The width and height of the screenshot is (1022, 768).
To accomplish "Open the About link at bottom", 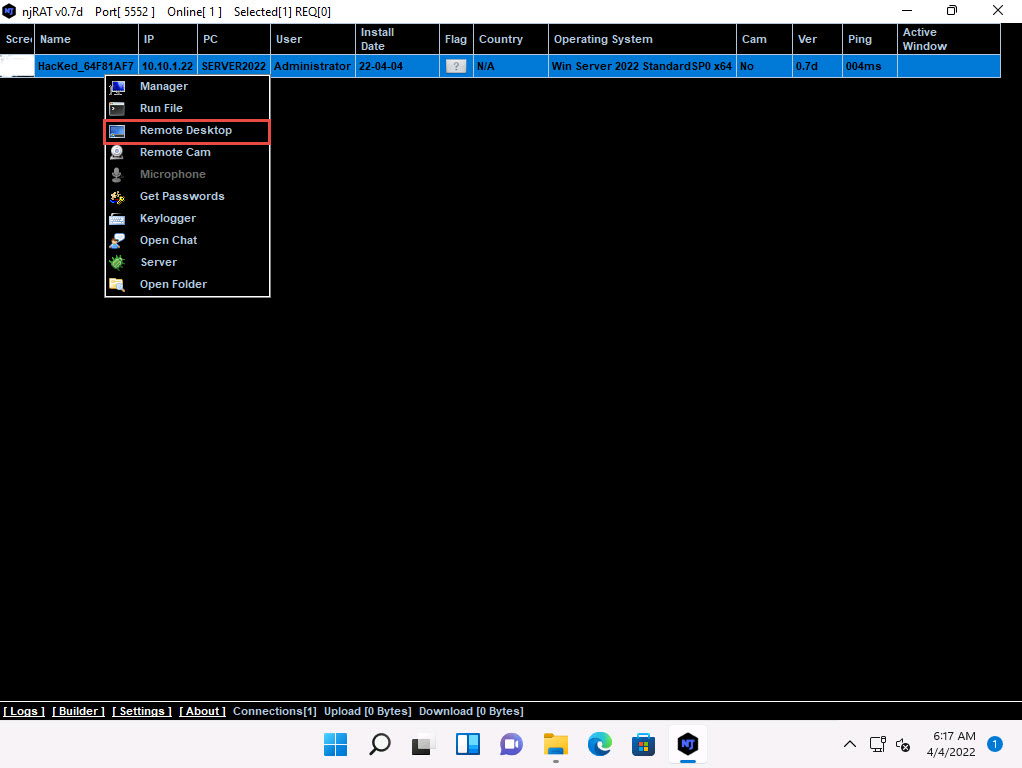I will (202, 711).
